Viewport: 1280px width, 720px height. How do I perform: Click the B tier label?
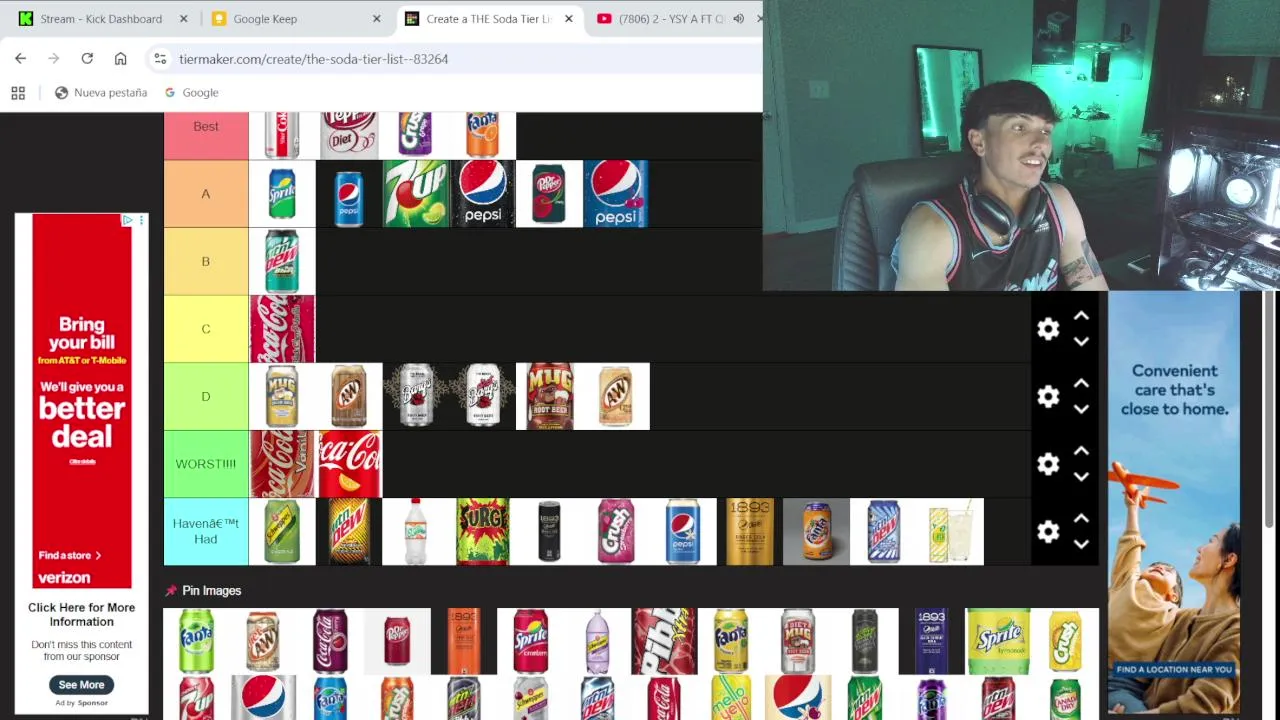click(206, 261)
